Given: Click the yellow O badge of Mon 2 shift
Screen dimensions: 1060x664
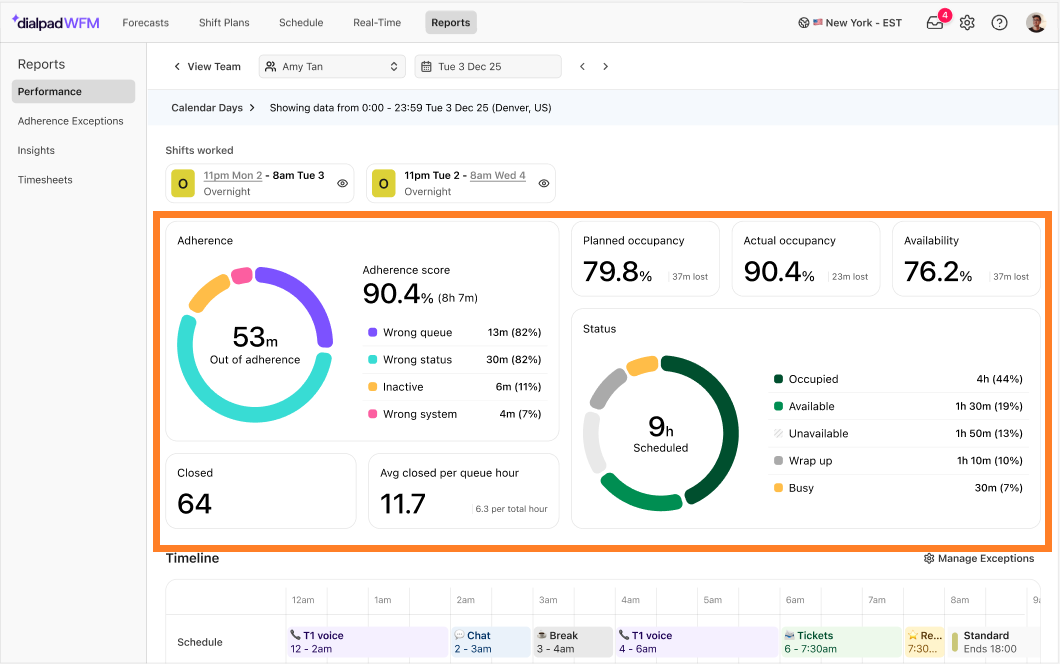Looking at the screenshot, I should click(x=183, y=183).
